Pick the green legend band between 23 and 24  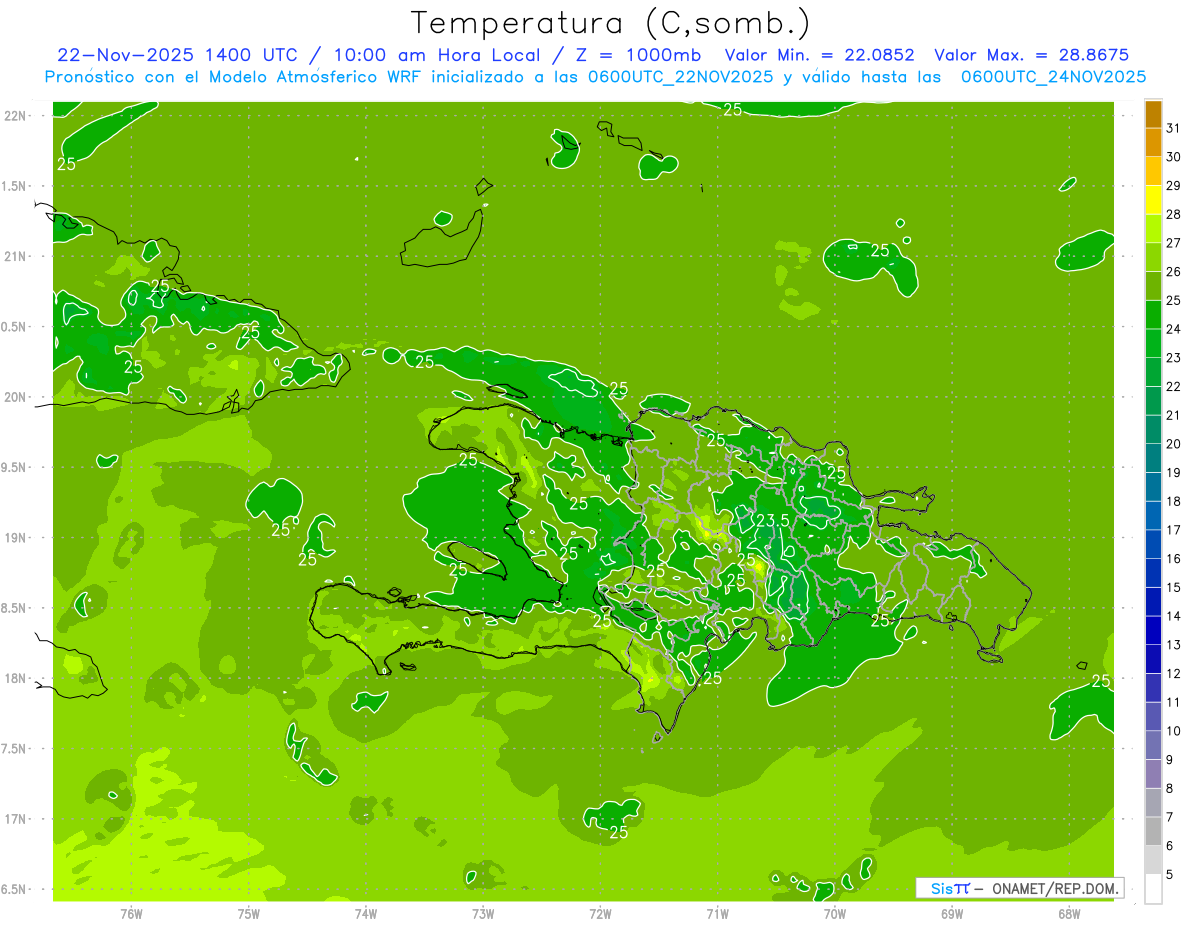point(1153,344)
